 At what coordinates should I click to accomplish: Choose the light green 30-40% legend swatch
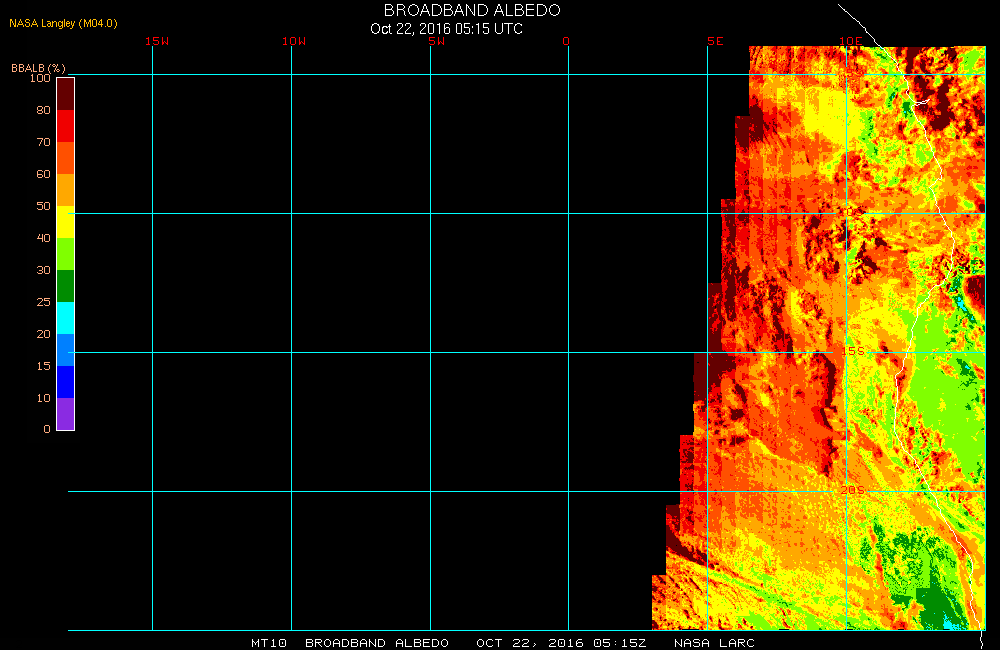(x=65, y=254)
